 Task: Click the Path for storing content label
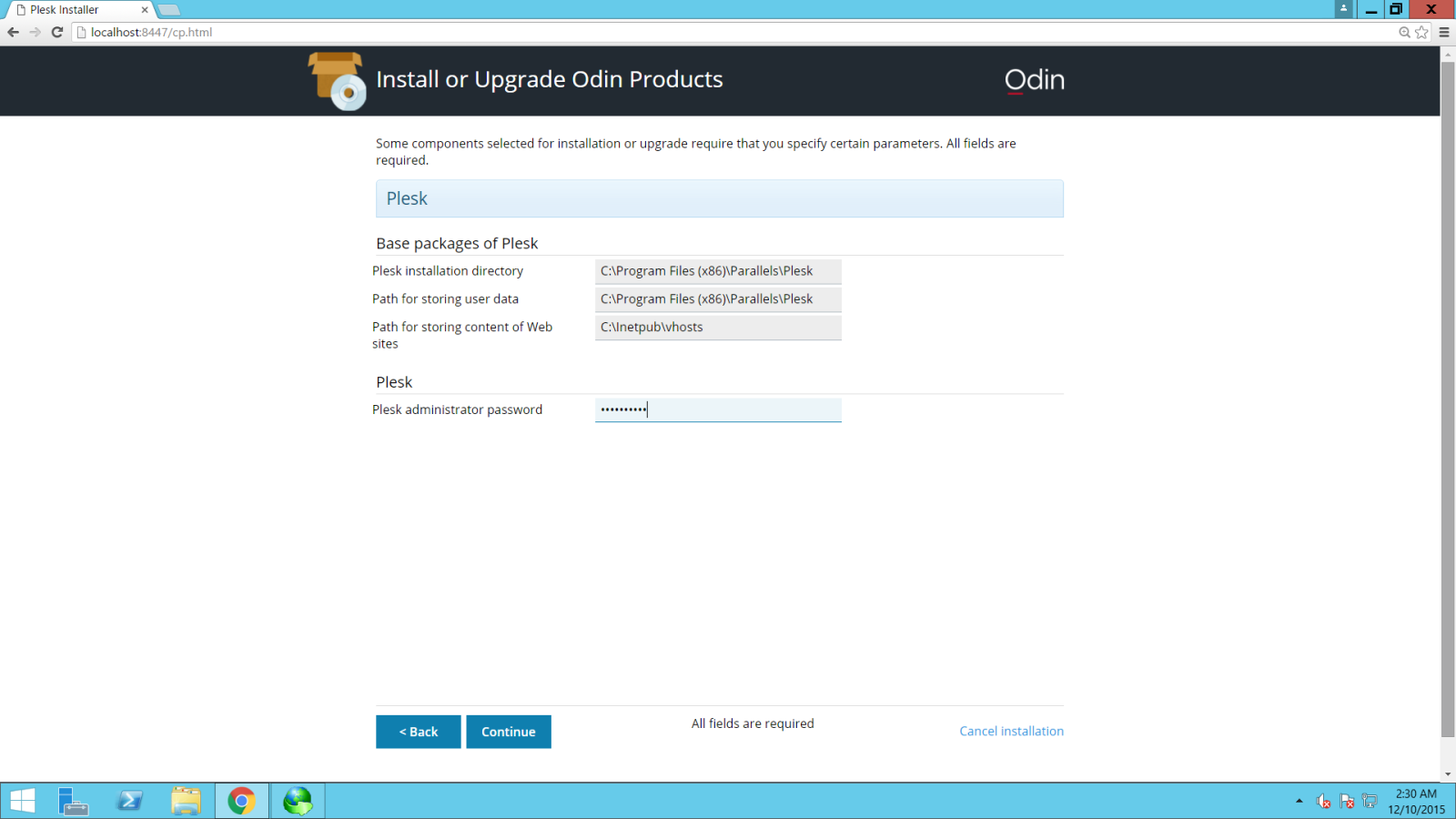click(x=462, y=335)
